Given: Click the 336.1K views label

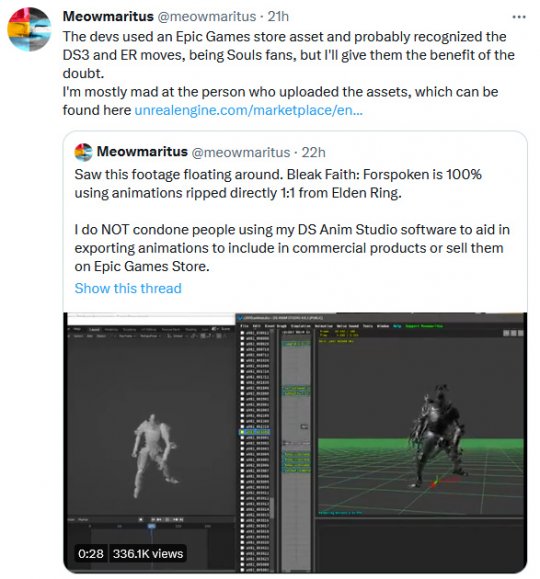Looking at the screenshot, I should 148,554.
